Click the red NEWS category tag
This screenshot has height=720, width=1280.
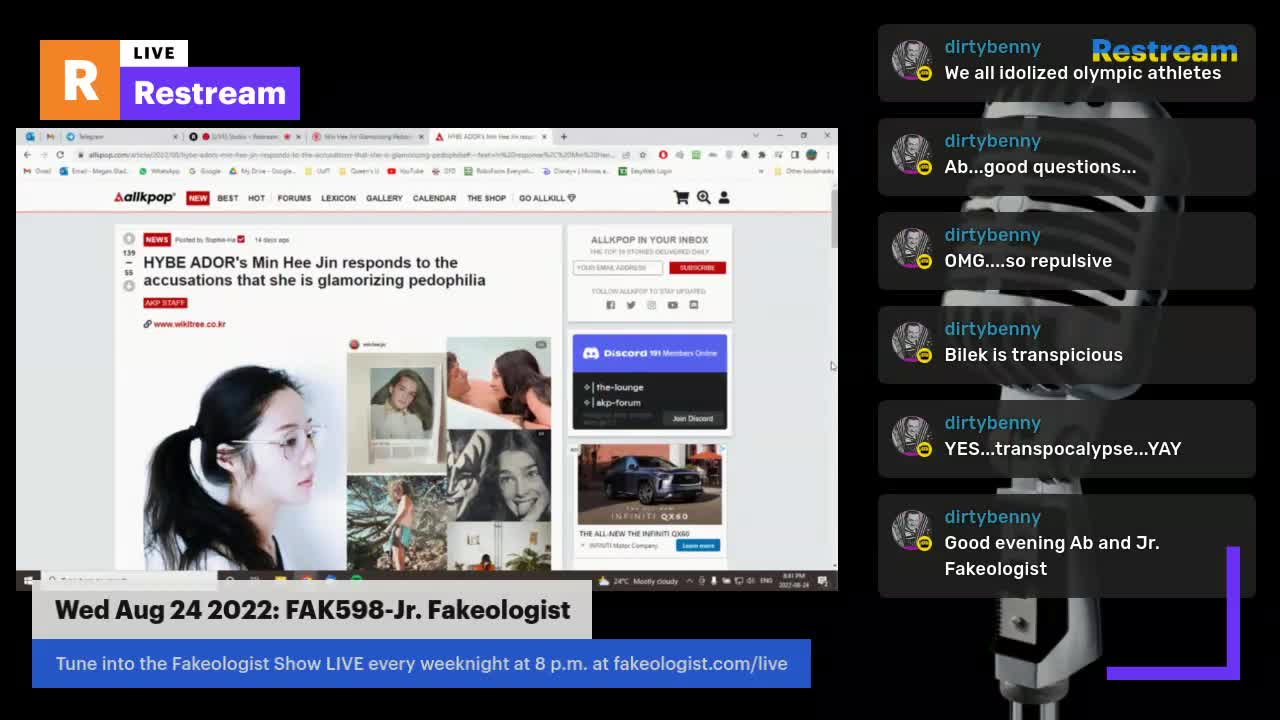[157, 240]
